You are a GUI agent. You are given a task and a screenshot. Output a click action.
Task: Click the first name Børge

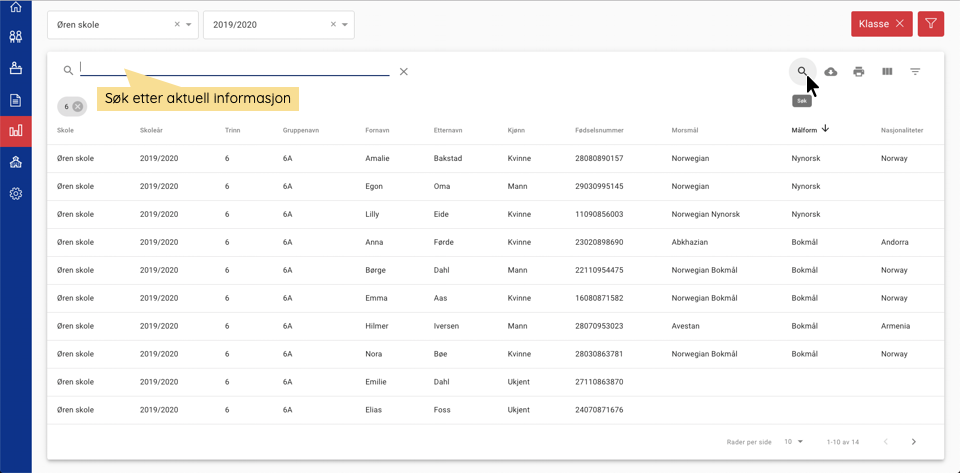tap(376, 270)
